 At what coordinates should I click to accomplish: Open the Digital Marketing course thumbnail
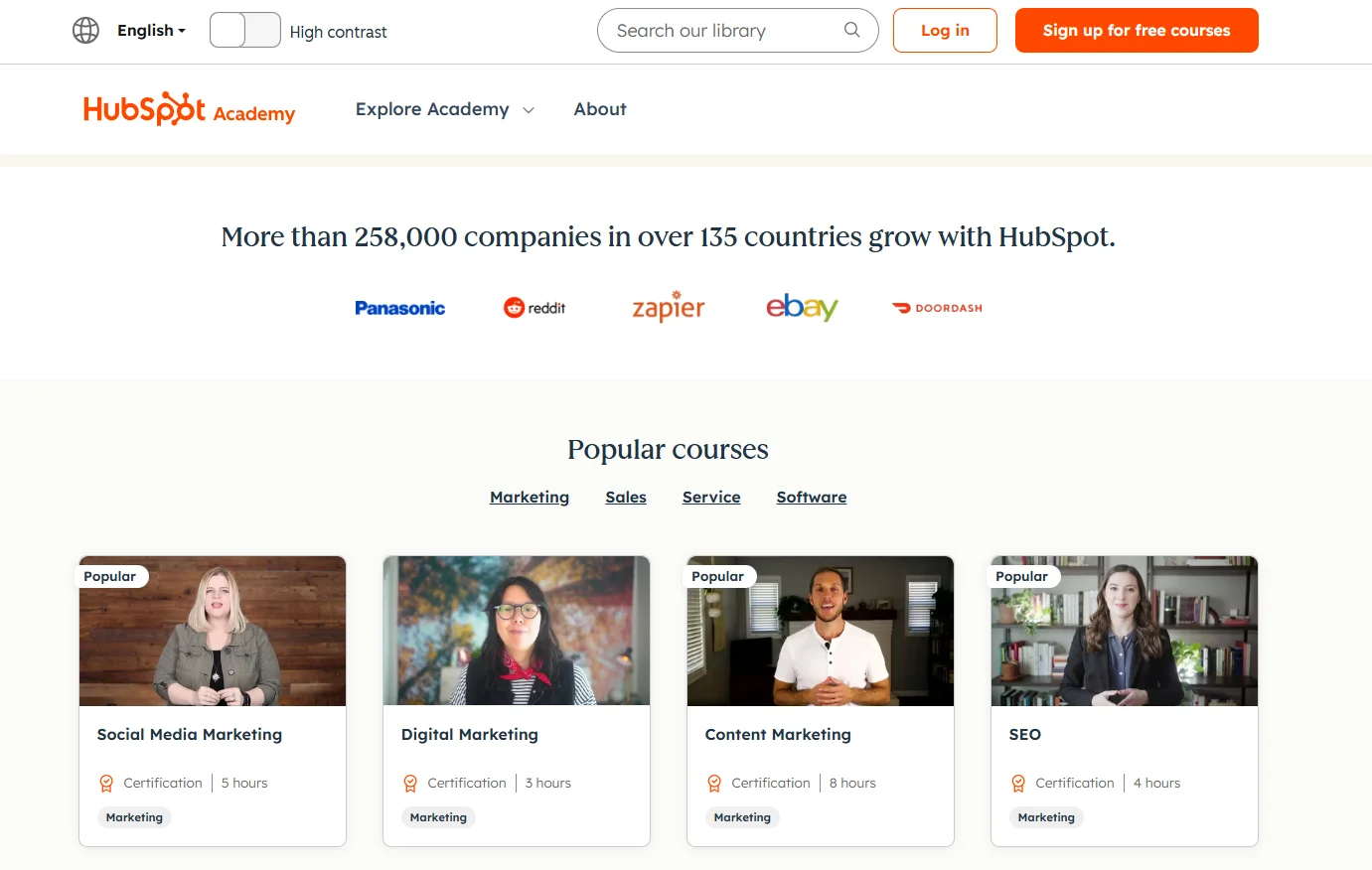click(516, 631)
